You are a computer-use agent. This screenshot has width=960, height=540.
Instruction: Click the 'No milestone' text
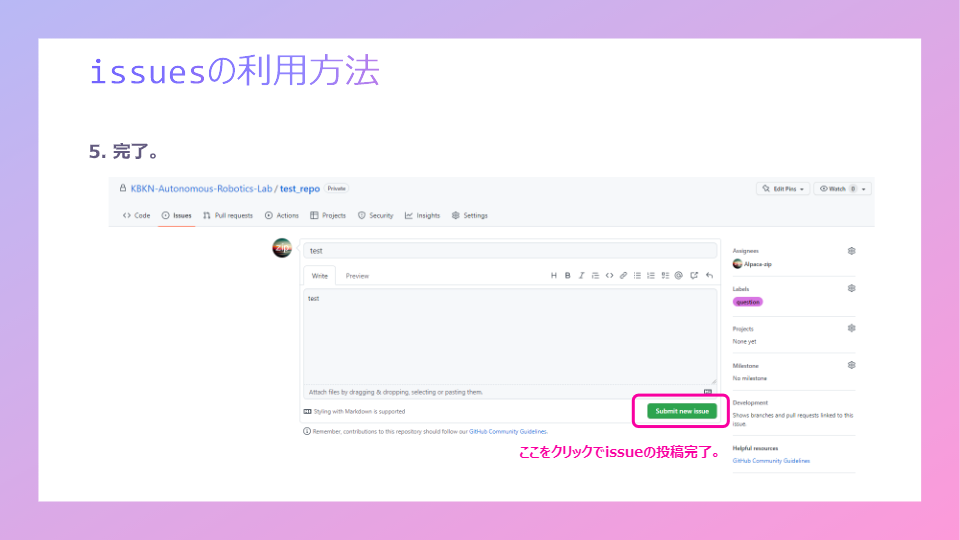pos(749,378)
